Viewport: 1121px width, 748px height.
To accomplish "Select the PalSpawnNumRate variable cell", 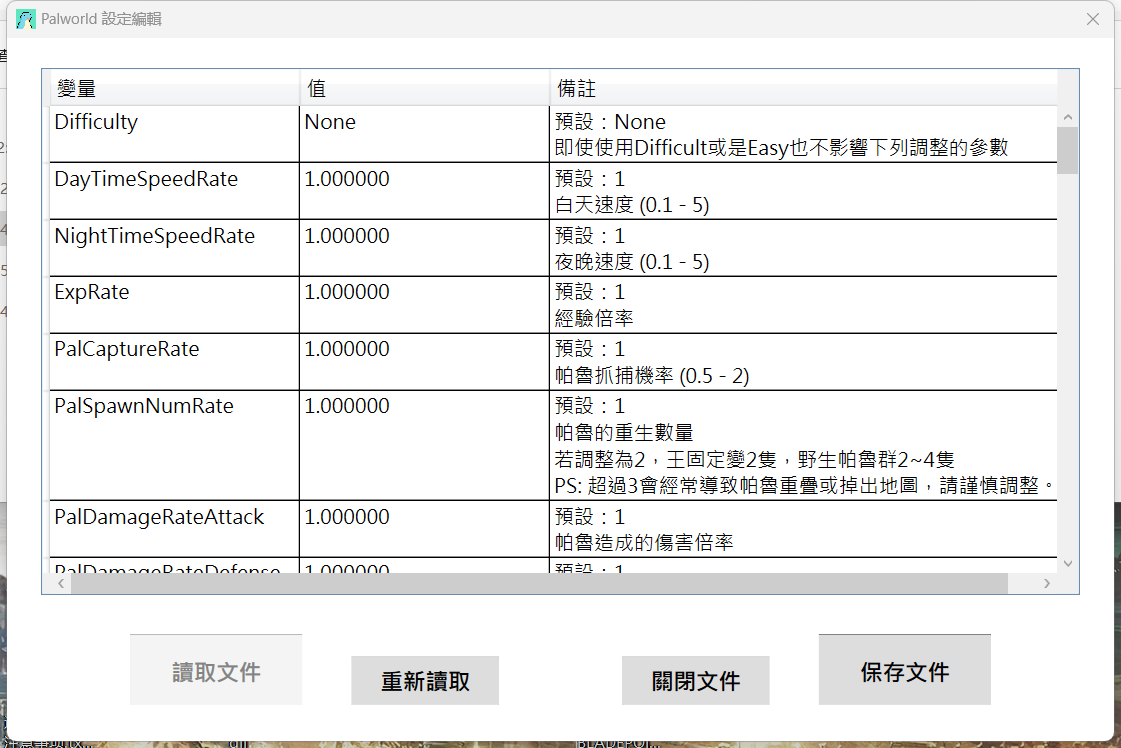I will (x=174, y=446).
